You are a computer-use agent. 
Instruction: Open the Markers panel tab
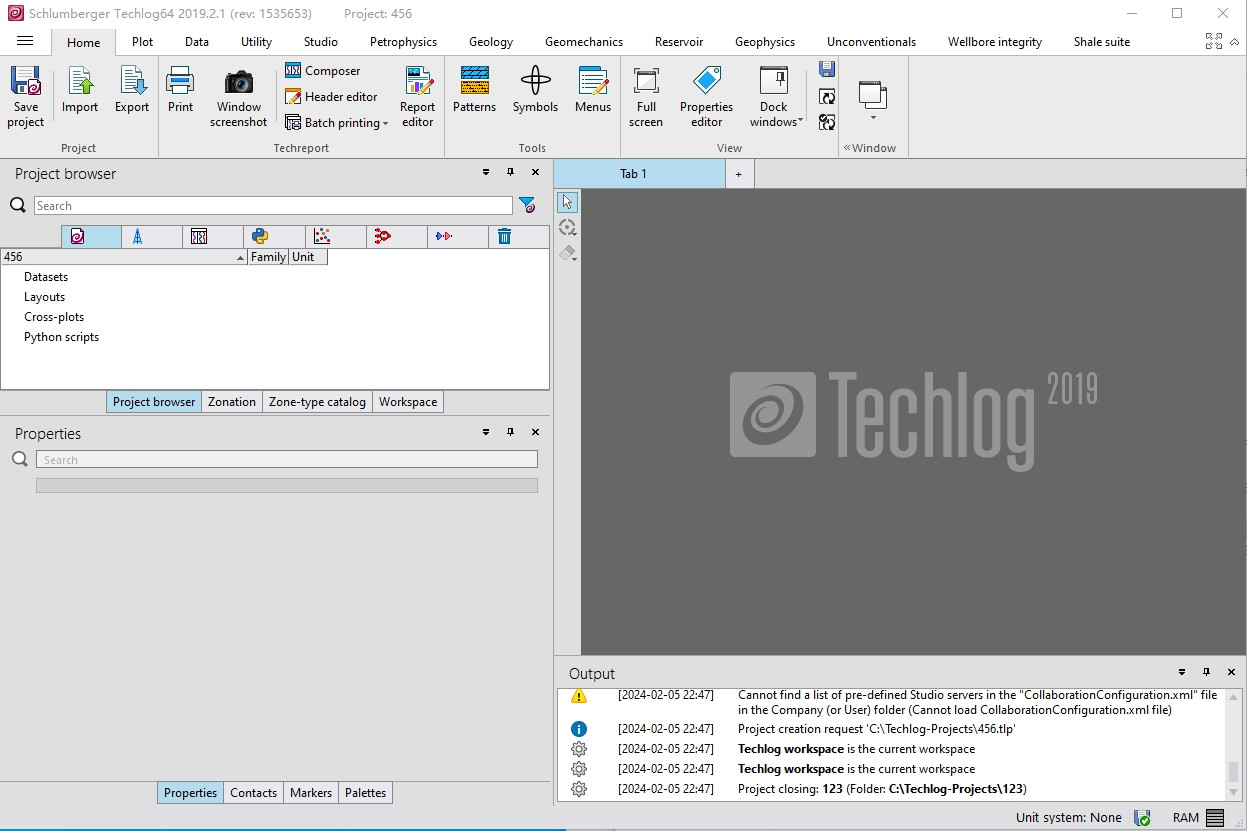coord(311,793)
